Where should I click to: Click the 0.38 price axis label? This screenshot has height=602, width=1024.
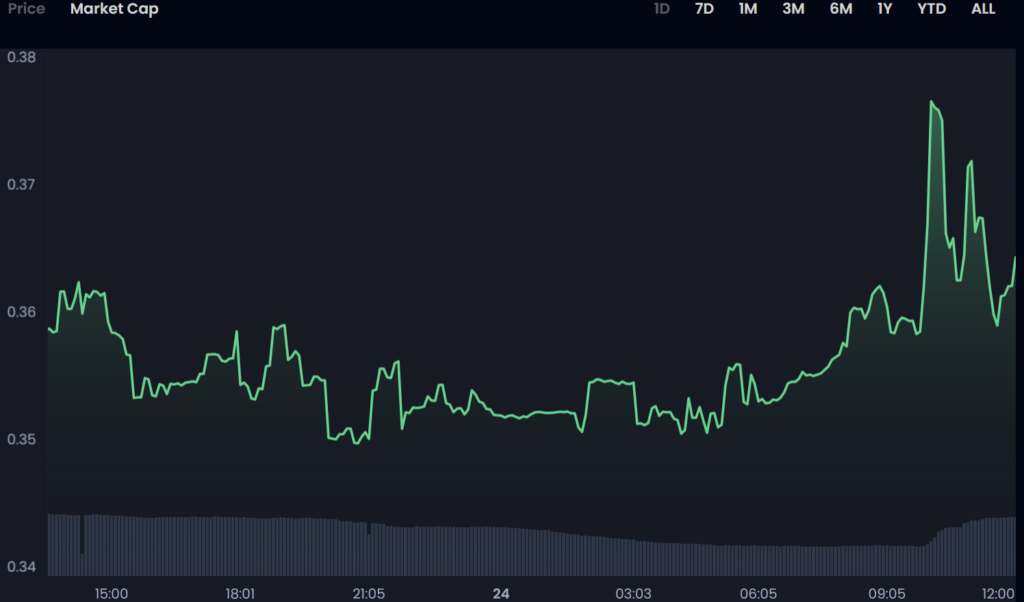[21, 58]
